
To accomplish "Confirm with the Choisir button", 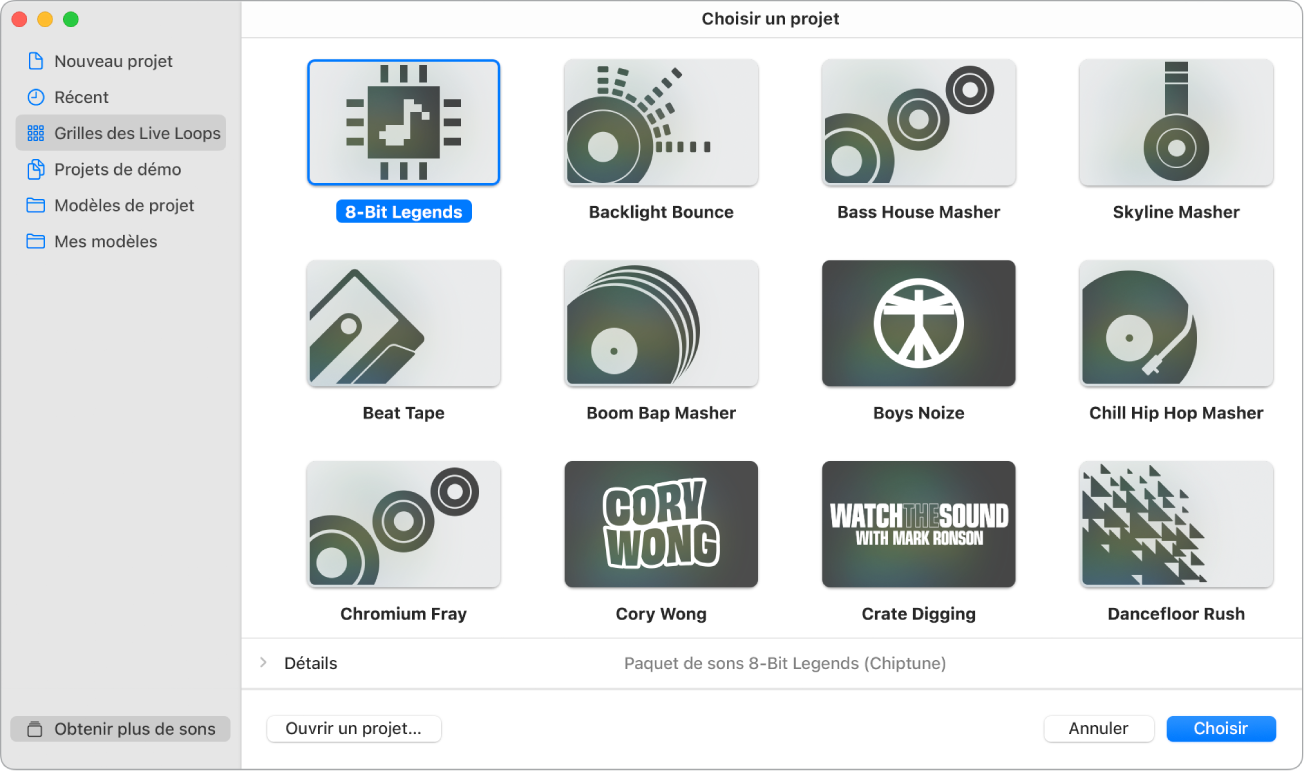I will click(1221, 728).
